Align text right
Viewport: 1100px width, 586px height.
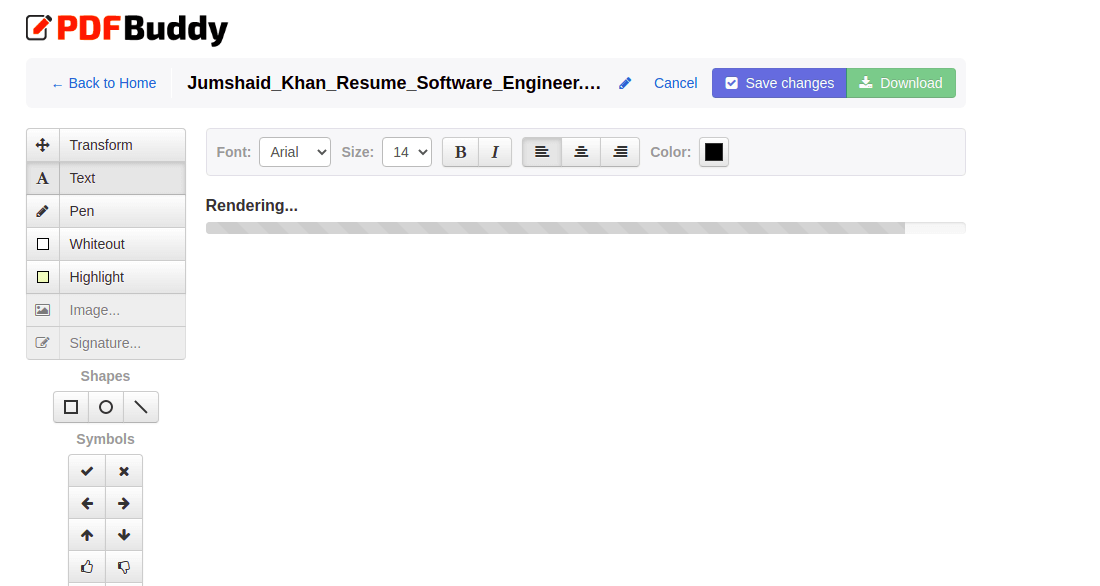(x=620, y=152)
